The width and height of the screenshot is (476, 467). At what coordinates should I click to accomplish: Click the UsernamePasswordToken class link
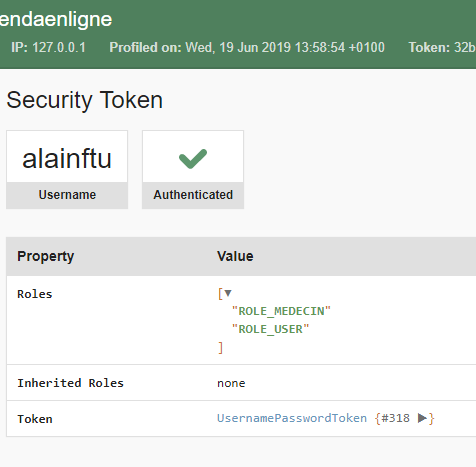click(x=292, y=418)
